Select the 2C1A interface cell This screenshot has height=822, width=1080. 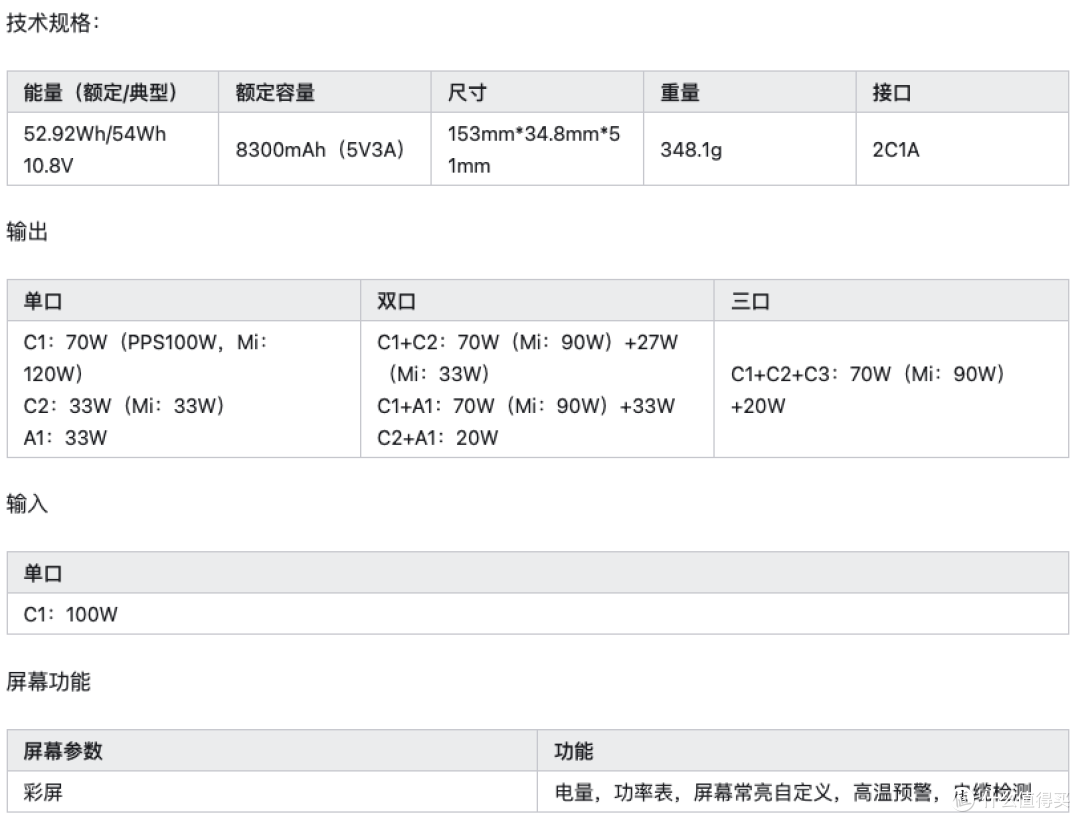click(x=962, y=150)
